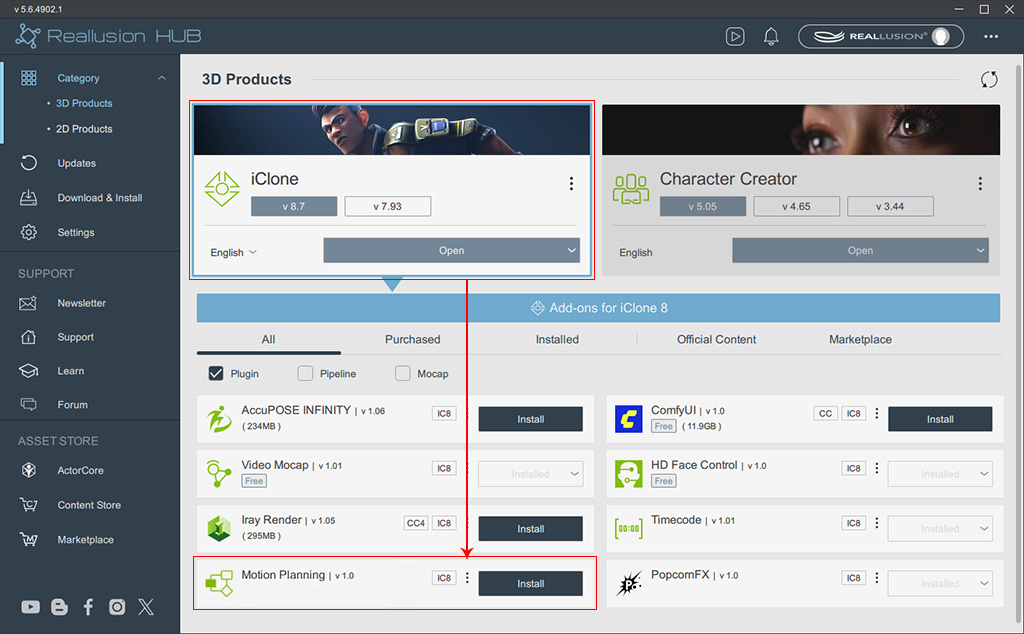The width and height of the screenshot is (1024, 634).
Task: Open Download & Install
Action: [x=99, y=198]
